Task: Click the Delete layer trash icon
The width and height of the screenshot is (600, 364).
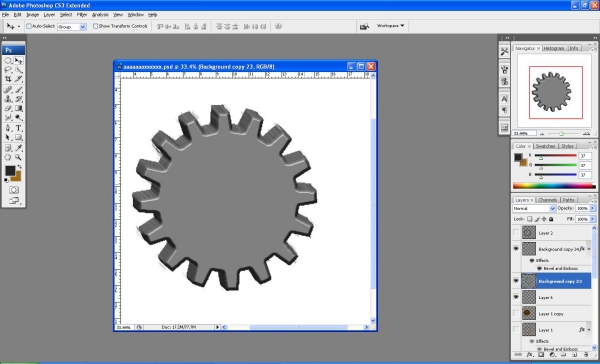Action: point(586,355)
